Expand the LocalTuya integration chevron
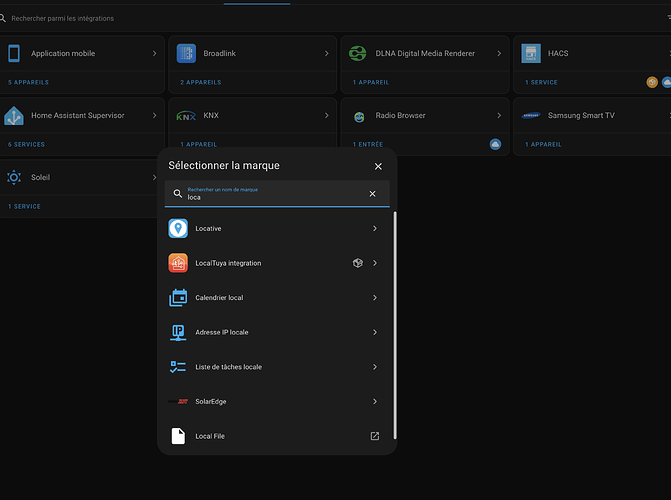The image size is (671, 500). (375, 263)
